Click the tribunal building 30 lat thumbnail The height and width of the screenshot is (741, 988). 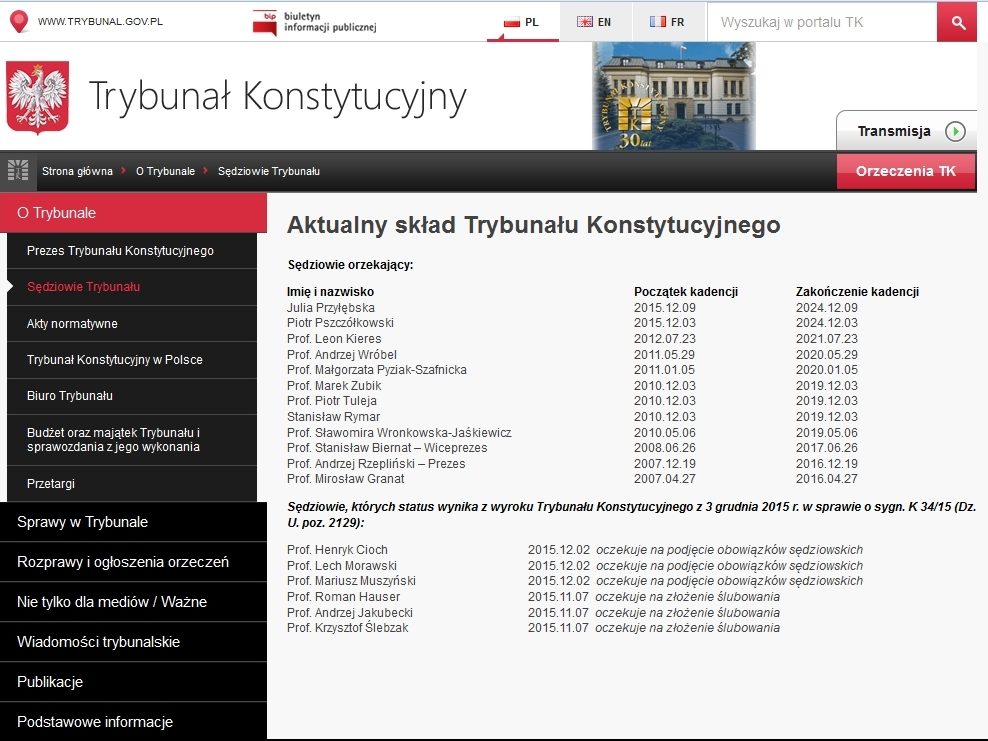673,97
